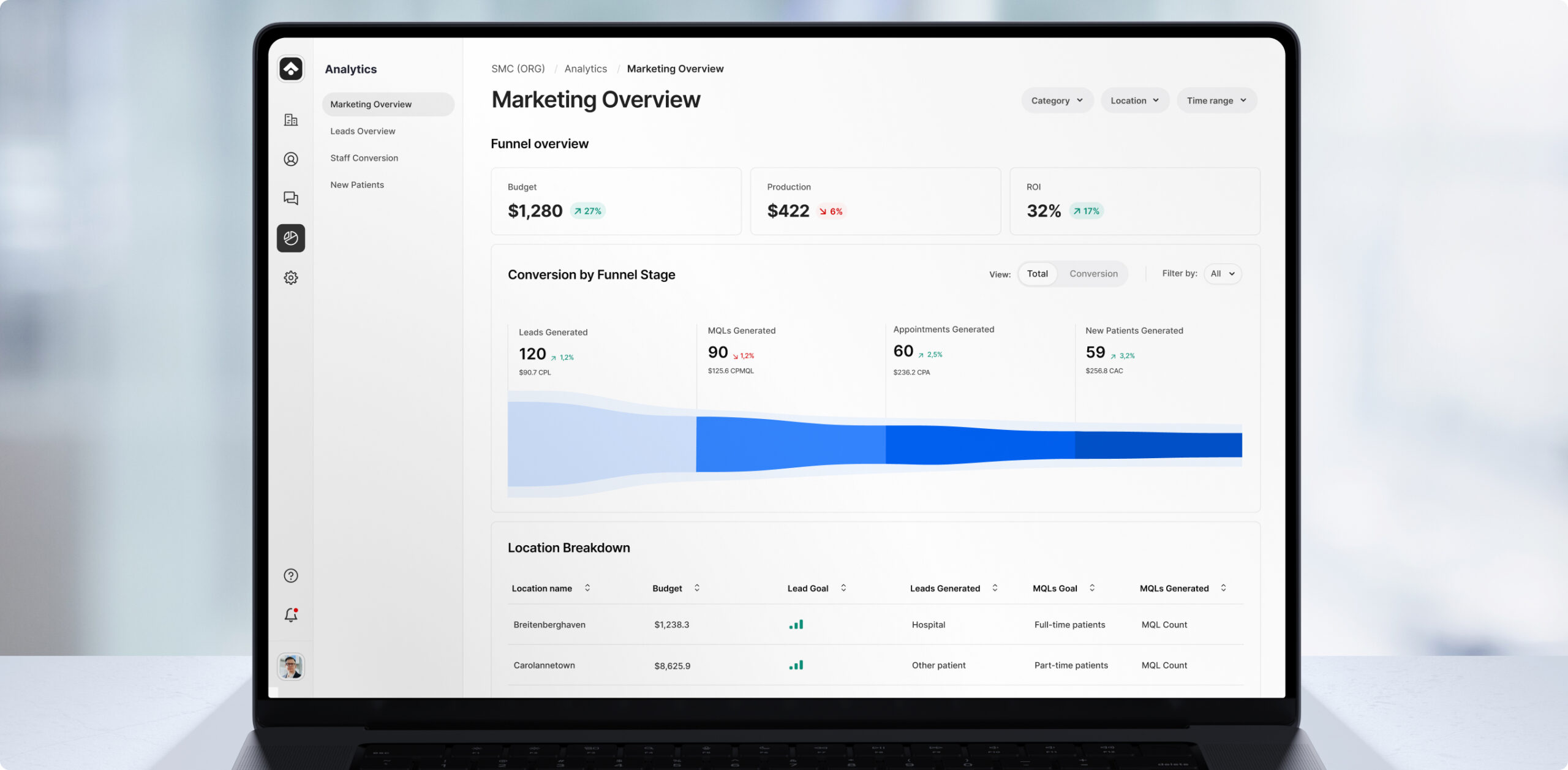The width and height of the screenshot is (1568, 770).
Task: Open the user profile circle icon
Action: [x=291, y=159]
